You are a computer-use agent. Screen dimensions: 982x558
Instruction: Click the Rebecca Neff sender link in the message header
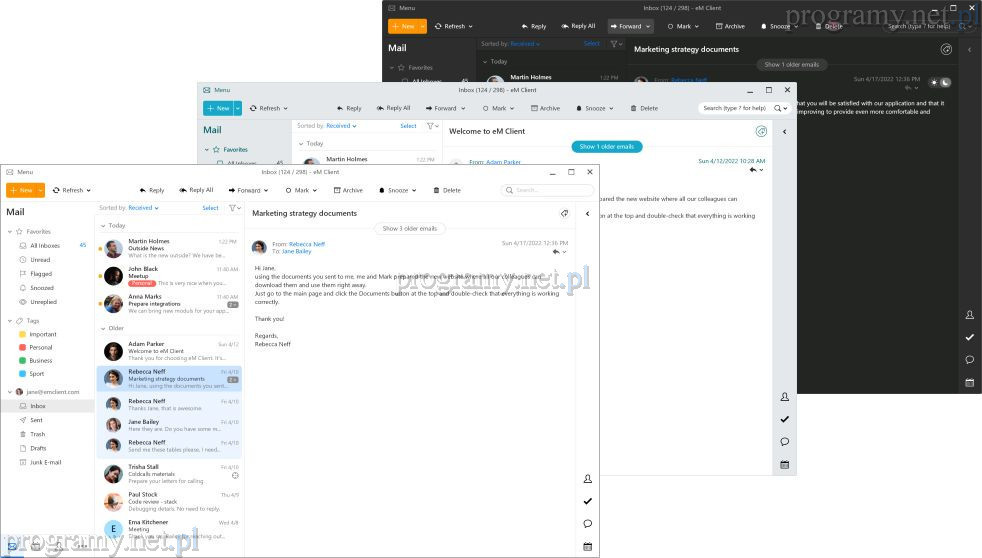(x=306, y=244)
